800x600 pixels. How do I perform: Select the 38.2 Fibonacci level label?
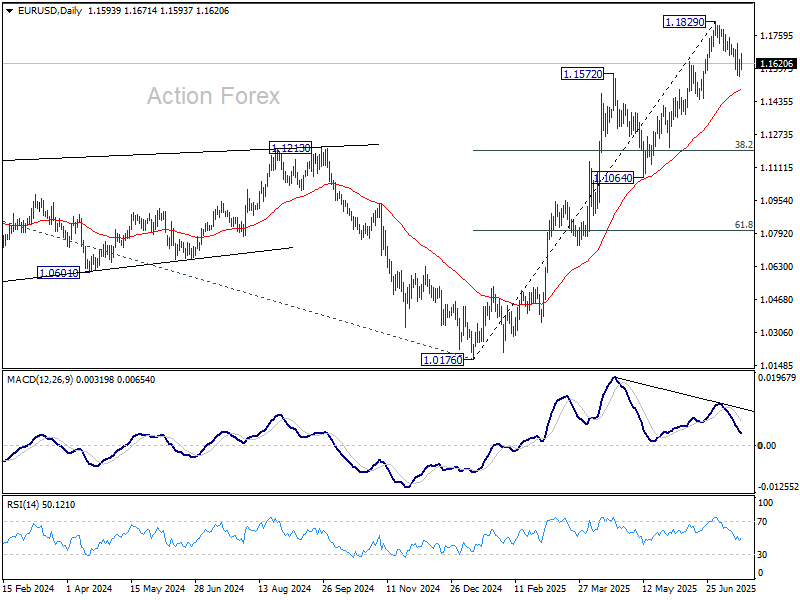pos(743,144)
